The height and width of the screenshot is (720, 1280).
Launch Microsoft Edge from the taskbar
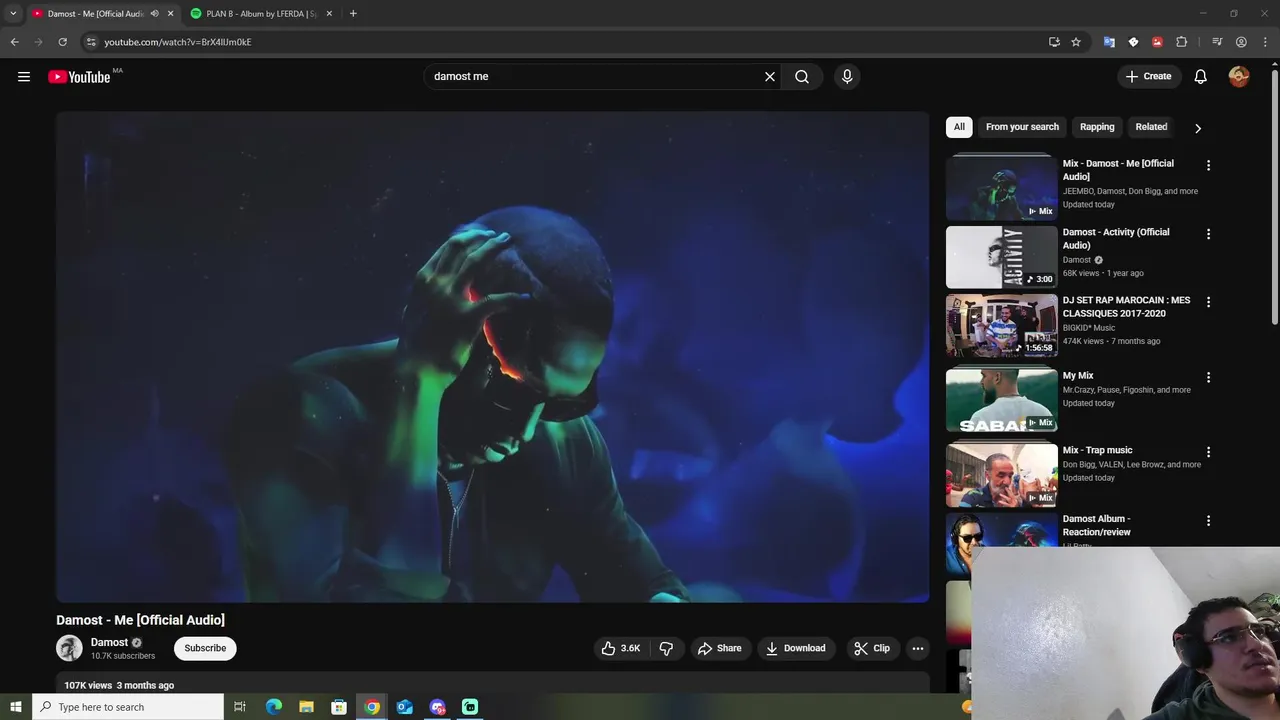pyautogui.click(x=273, y=707)
